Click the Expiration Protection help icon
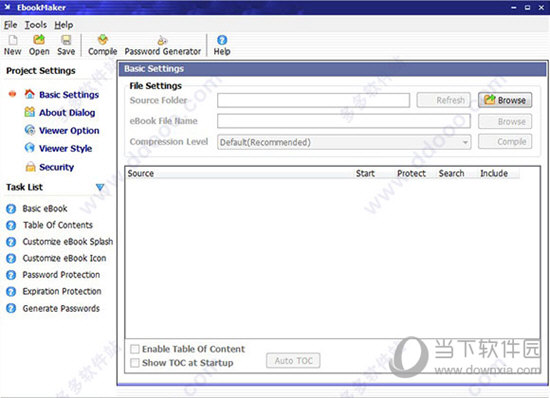550x398 pixels. [x=11, y=291]
